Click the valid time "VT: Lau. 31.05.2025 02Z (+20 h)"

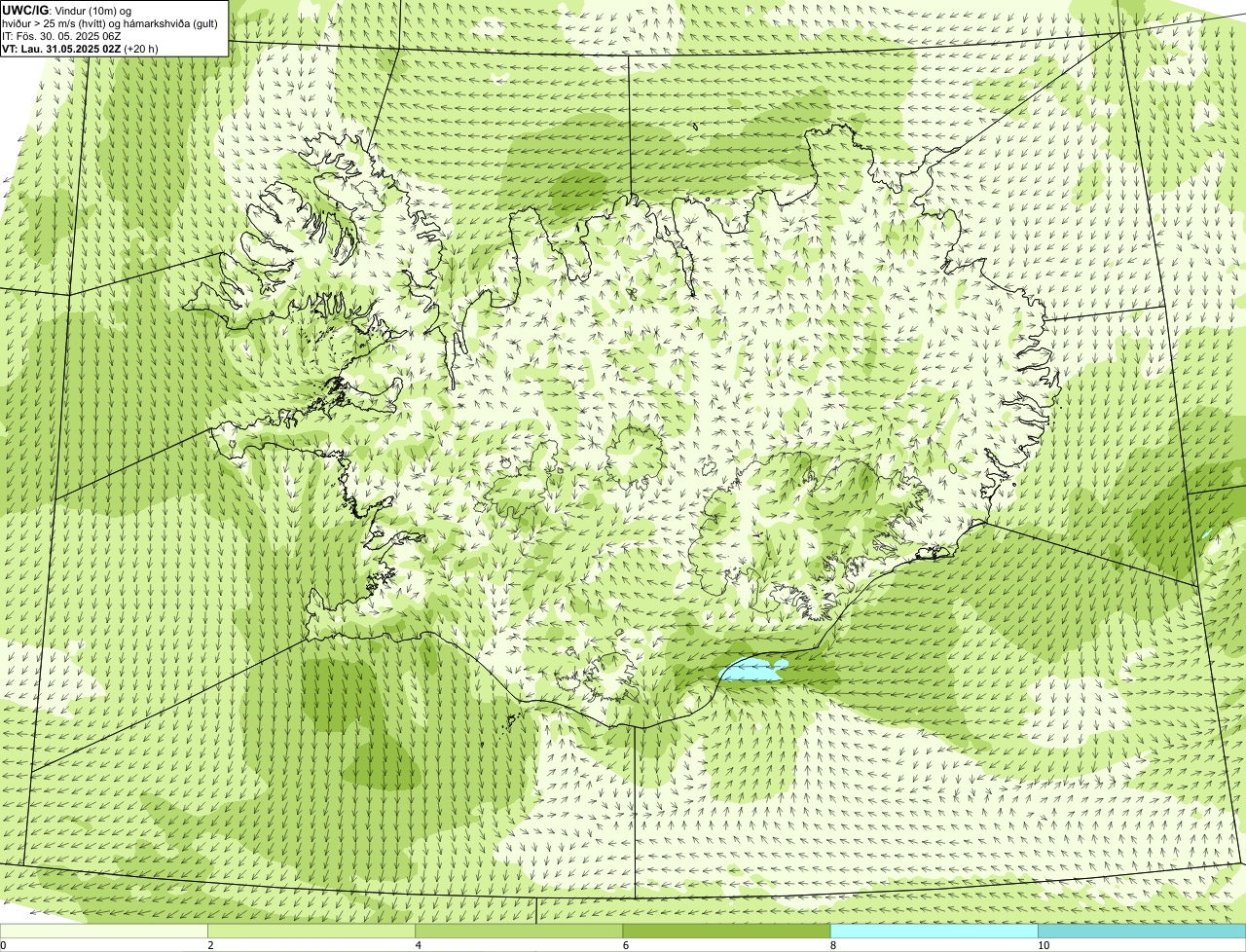(80, 48)
